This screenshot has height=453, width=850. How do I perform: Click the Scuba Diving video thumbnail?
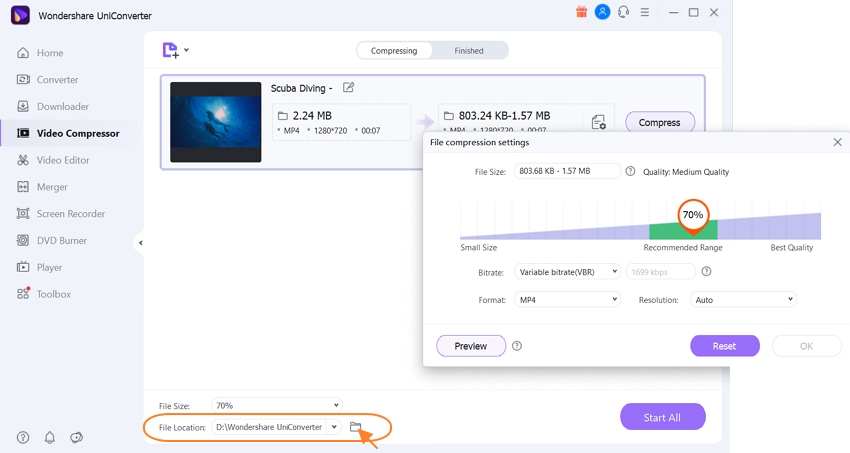[216, 122]
